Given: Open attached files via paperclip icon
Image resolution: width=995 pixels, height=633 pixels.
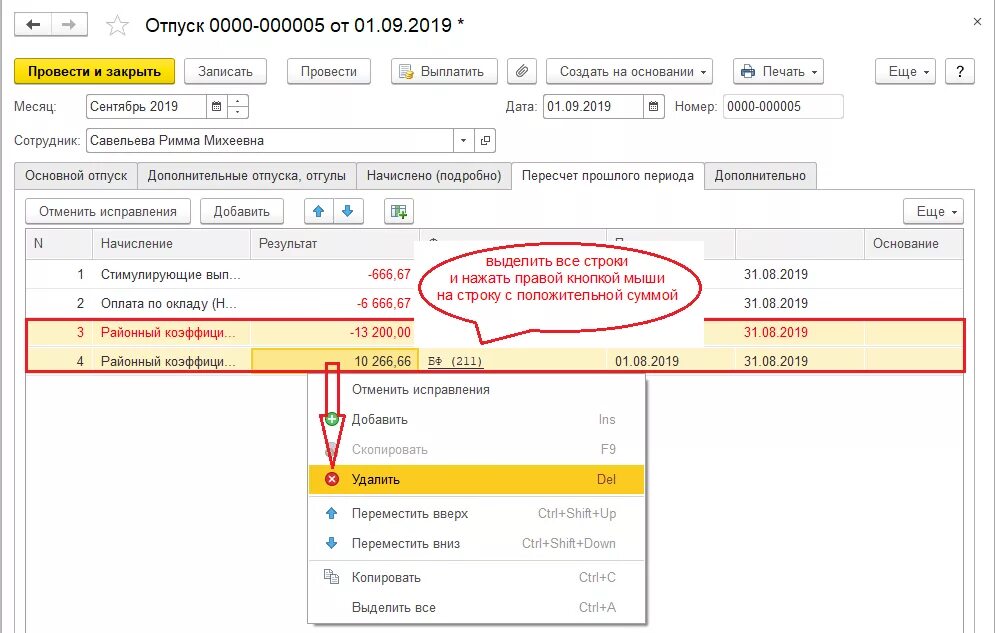Looking at the screenshot, I should coord(522,71).
